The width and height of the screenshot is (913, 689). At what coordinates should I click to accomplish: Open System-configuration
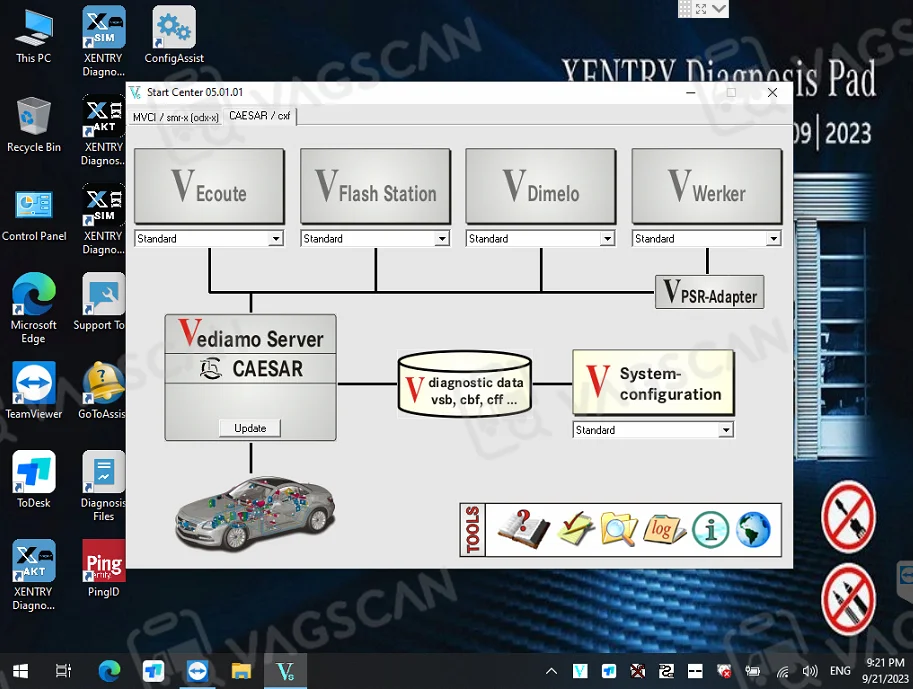(x=653, y=383)
